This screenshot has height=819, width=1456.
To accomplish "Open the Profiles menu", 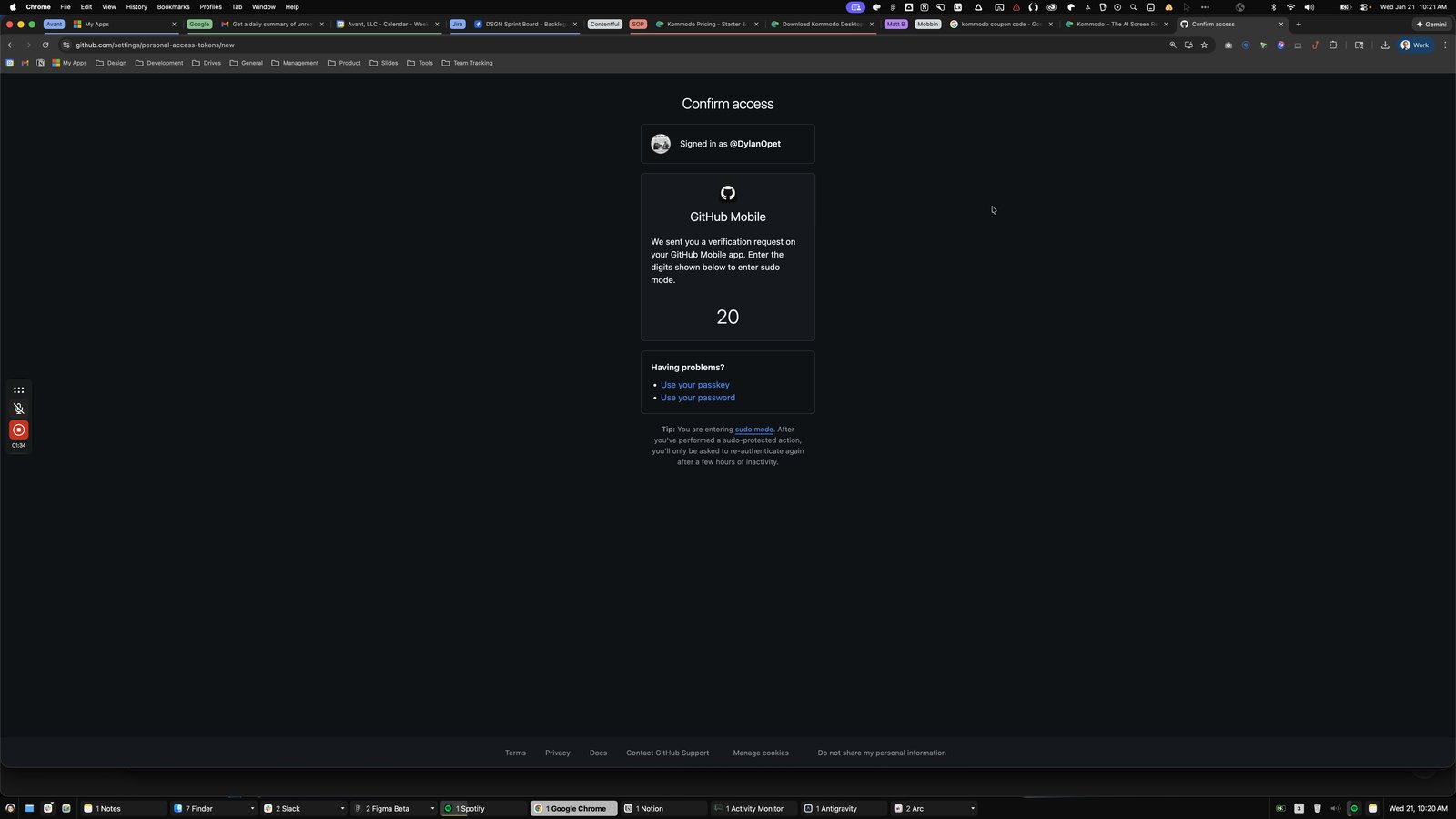I will click(210, 7).
